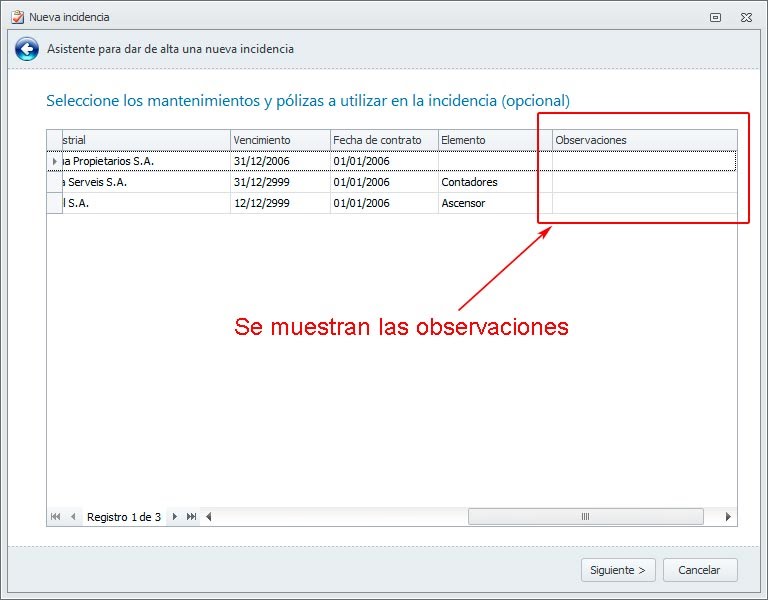The image size is (768, 600).
Task: Sort by Vencimiento column header
Action: coord(279,140)
